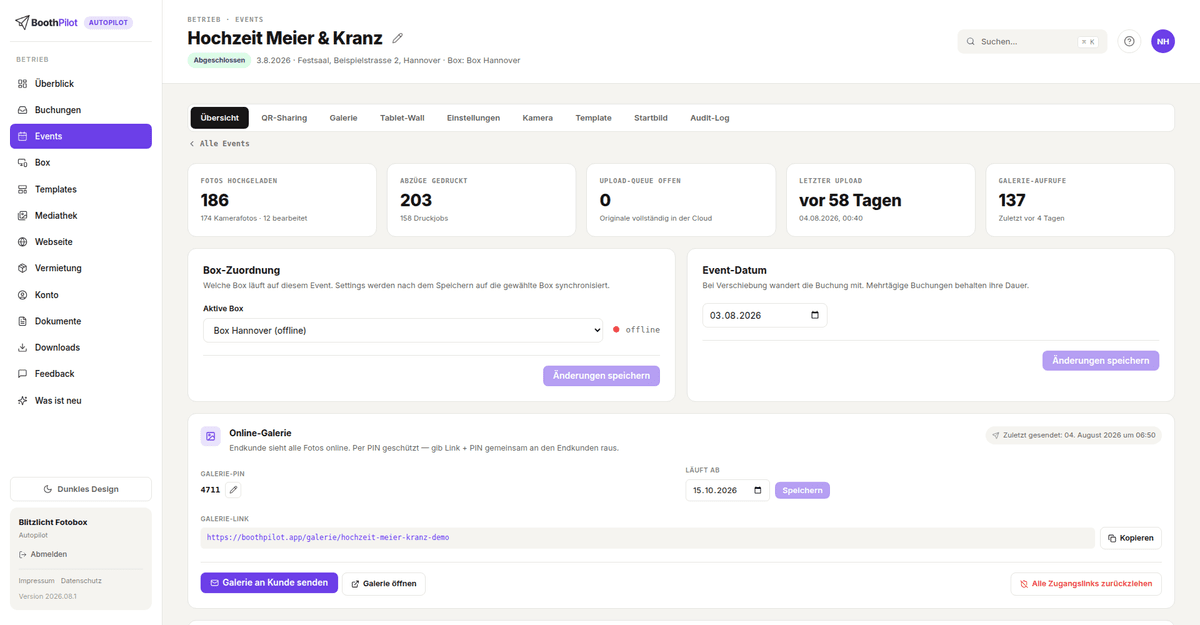Click the Vermietung package icon
Image resolution: width=1200 pixels, height=625 pixels.
click(23, 268)
